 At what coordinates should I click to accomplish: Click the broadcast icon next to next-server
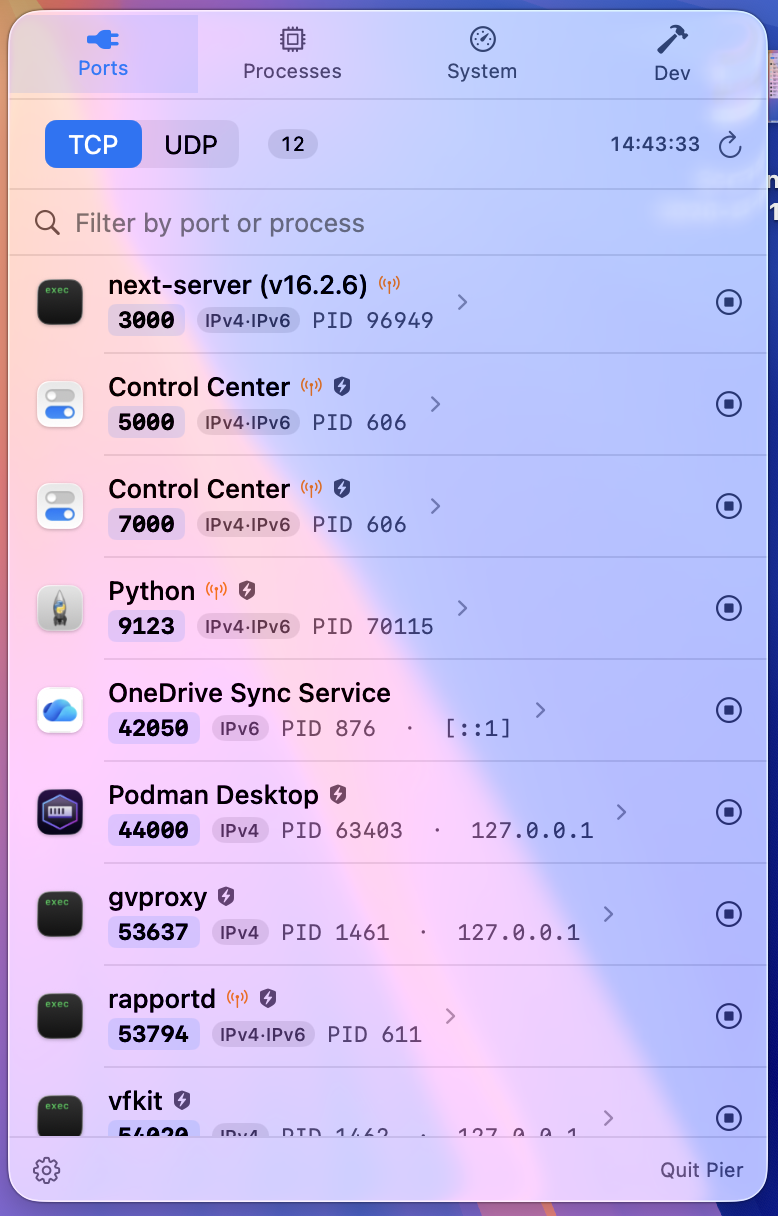click(x=390, y=285)
